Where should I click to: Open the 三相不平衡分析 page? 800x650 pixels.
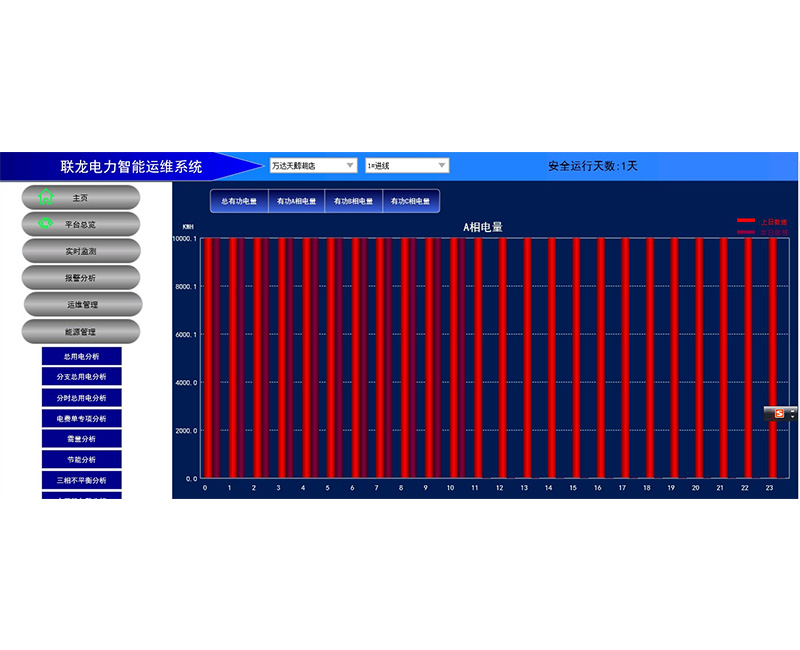pos(81,480)
